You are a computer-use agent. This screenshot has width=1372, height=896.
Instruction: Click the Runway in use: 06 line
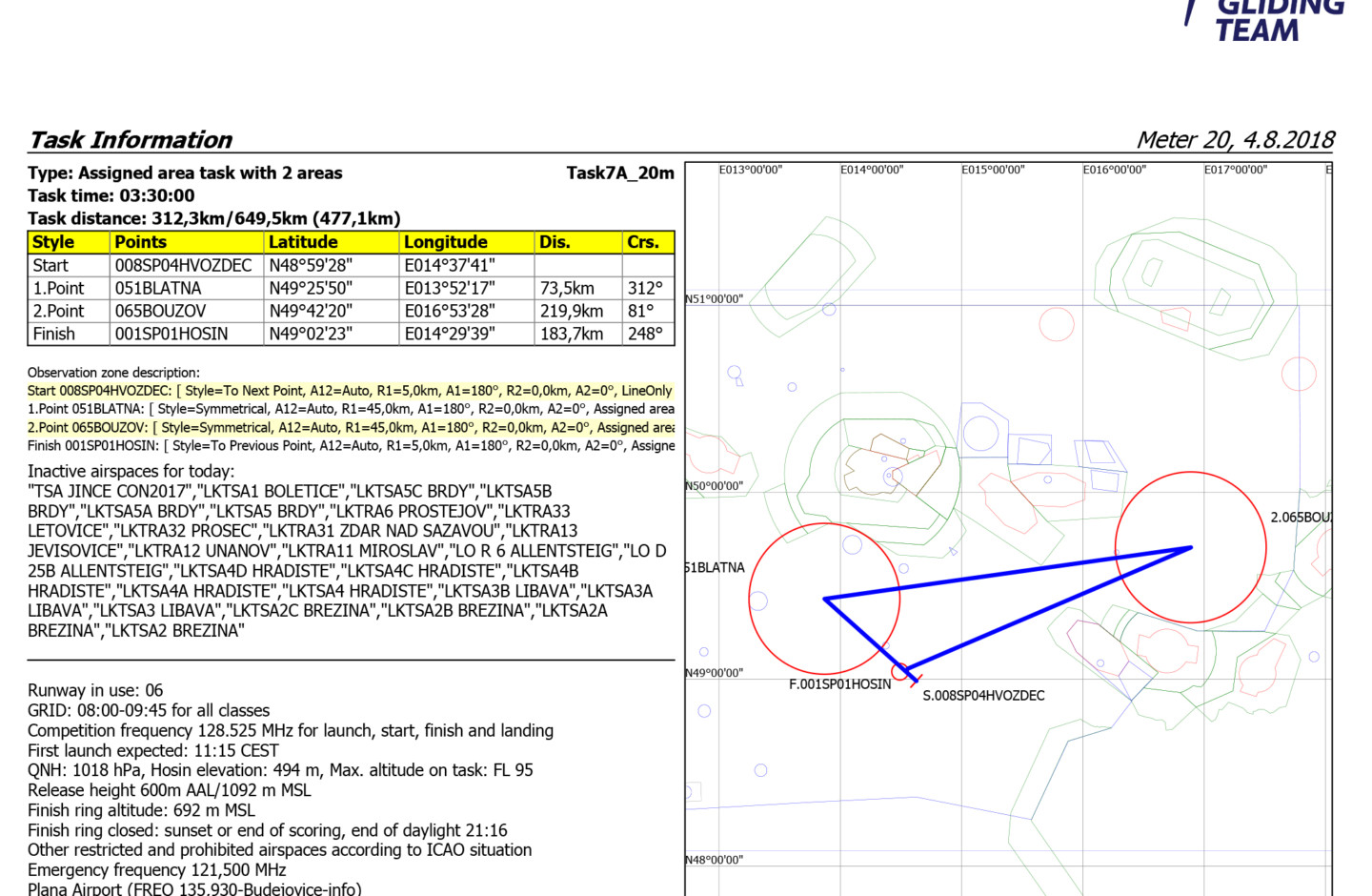[95, 690]
